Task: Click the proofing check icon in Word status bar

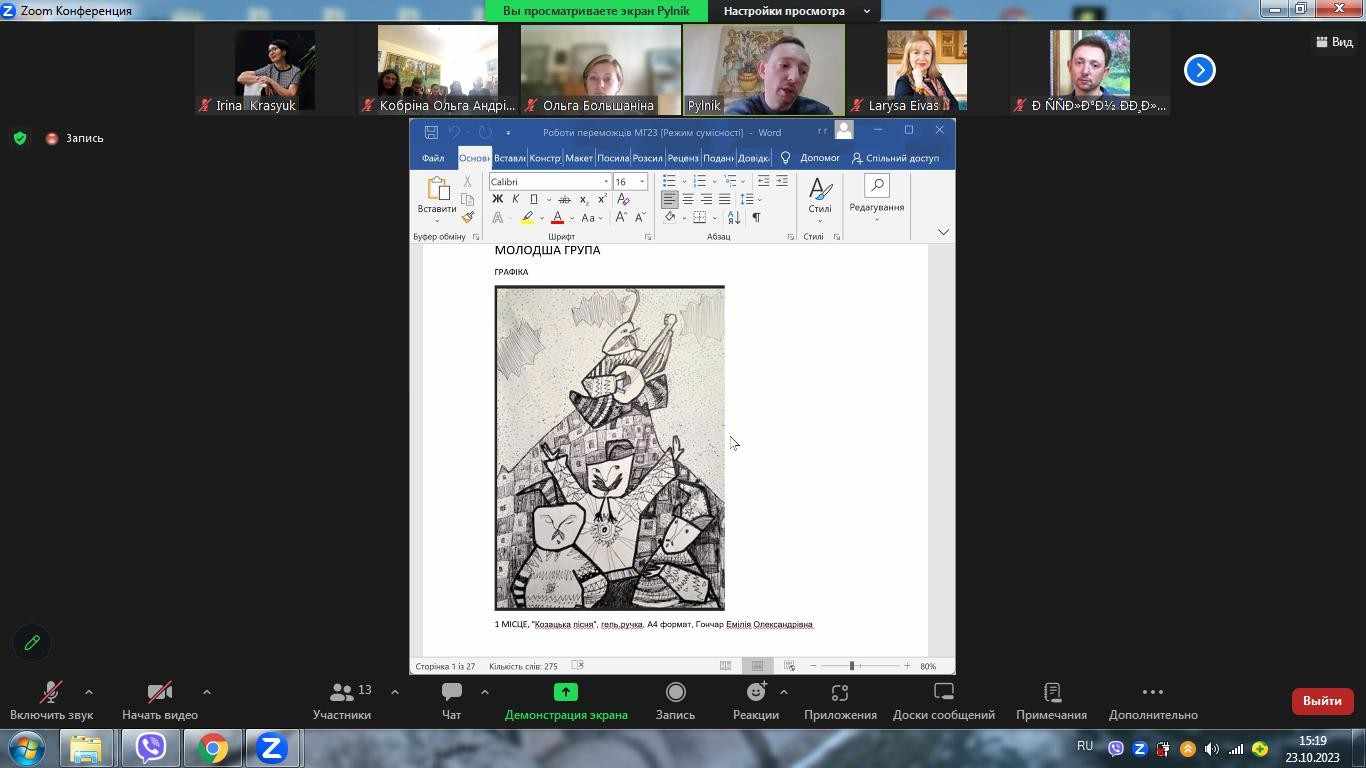Action: tap(577, 666)
